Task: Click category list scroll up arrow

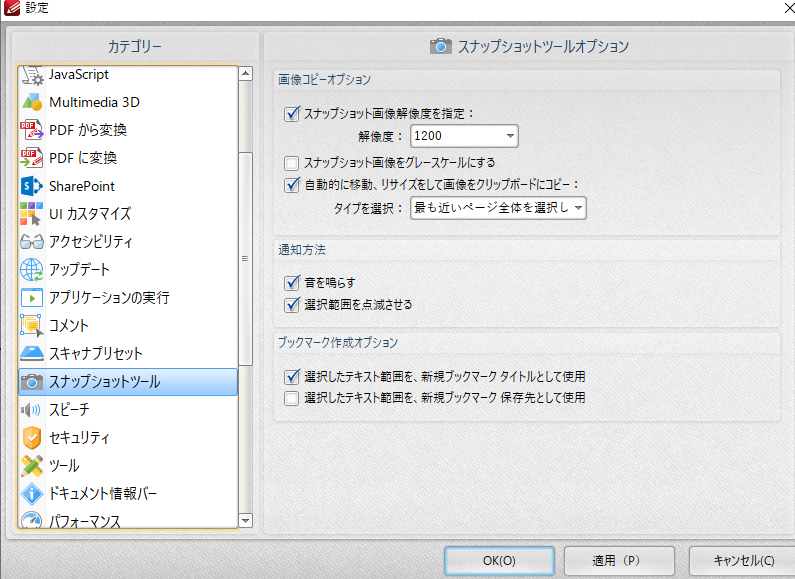Action: click(245, 74)
